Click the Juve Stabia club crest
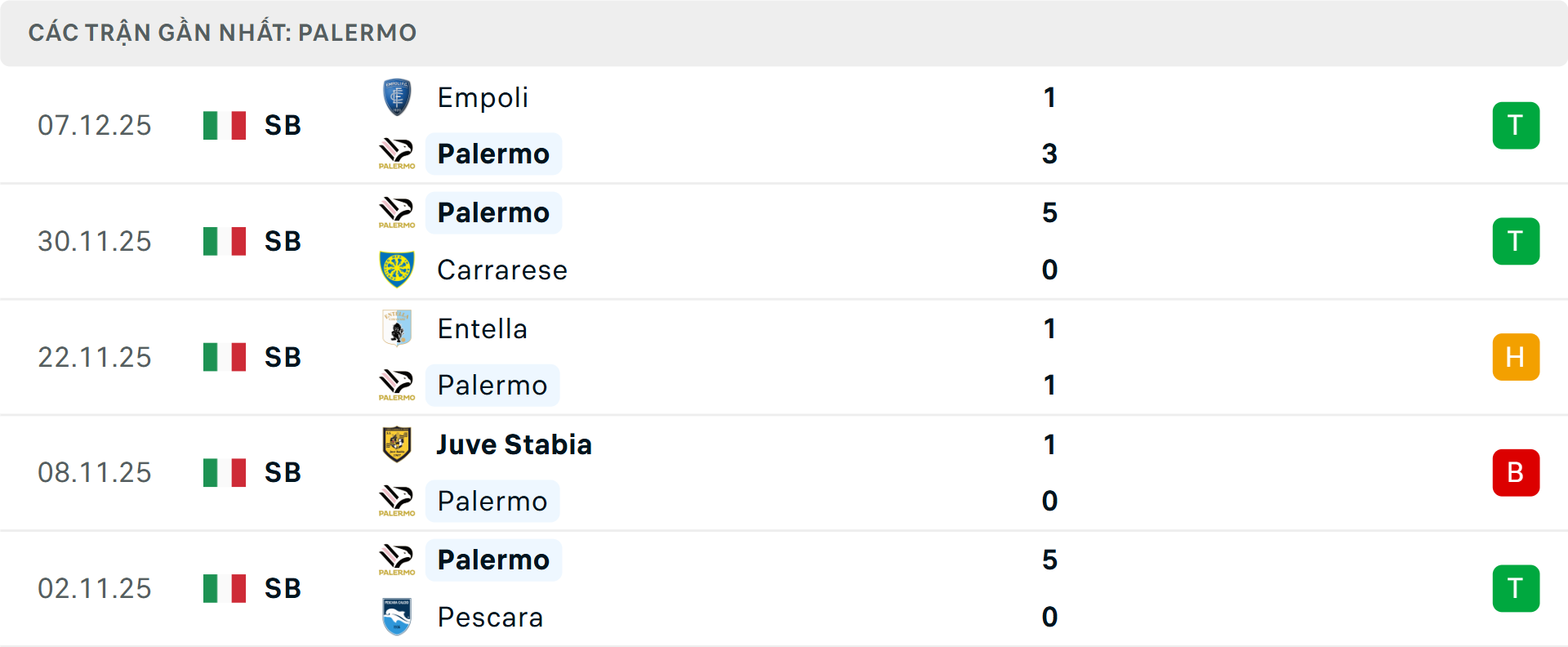 pos(397,444)
